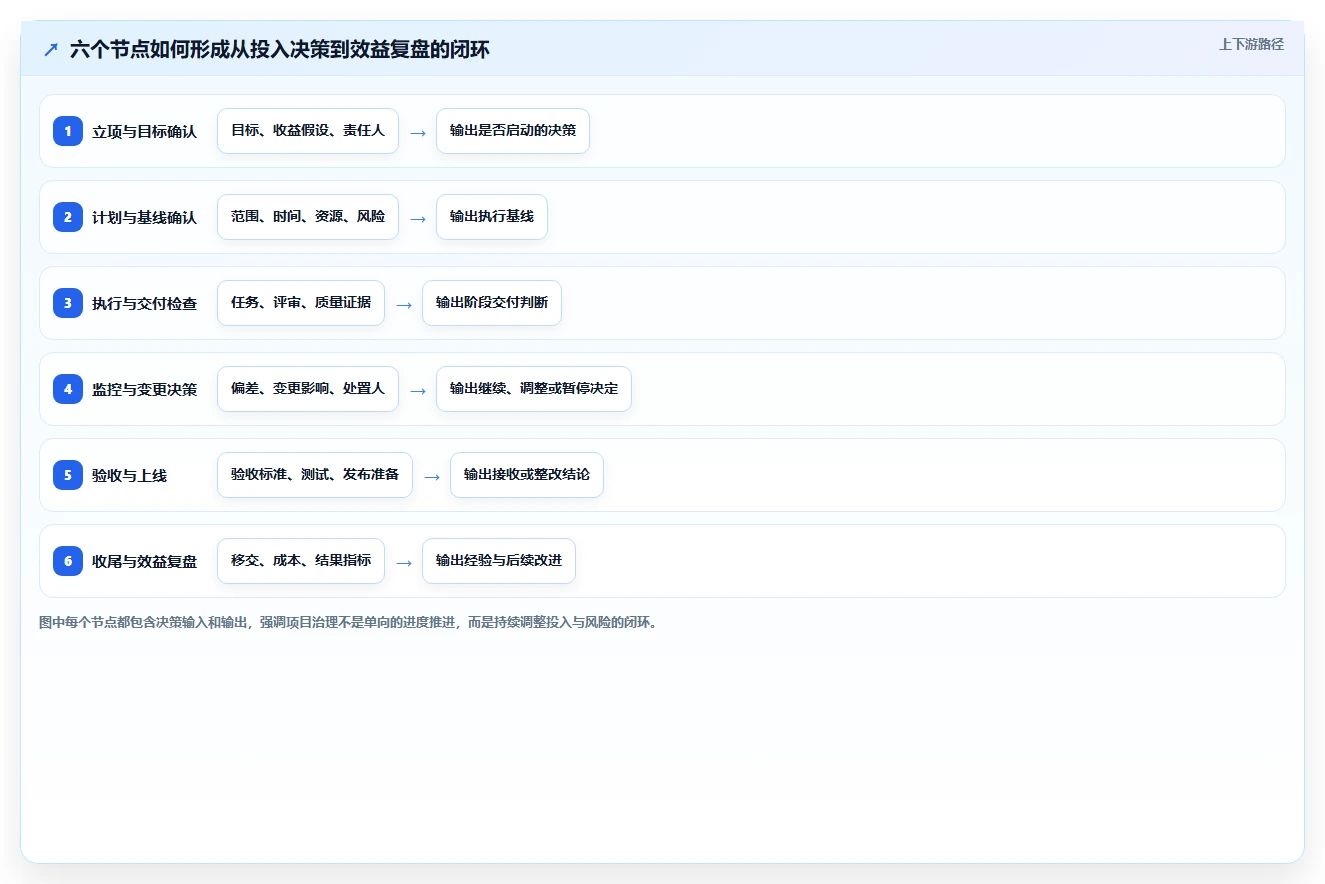Click the 上下游路径 label in header

tap(1251, 45)
